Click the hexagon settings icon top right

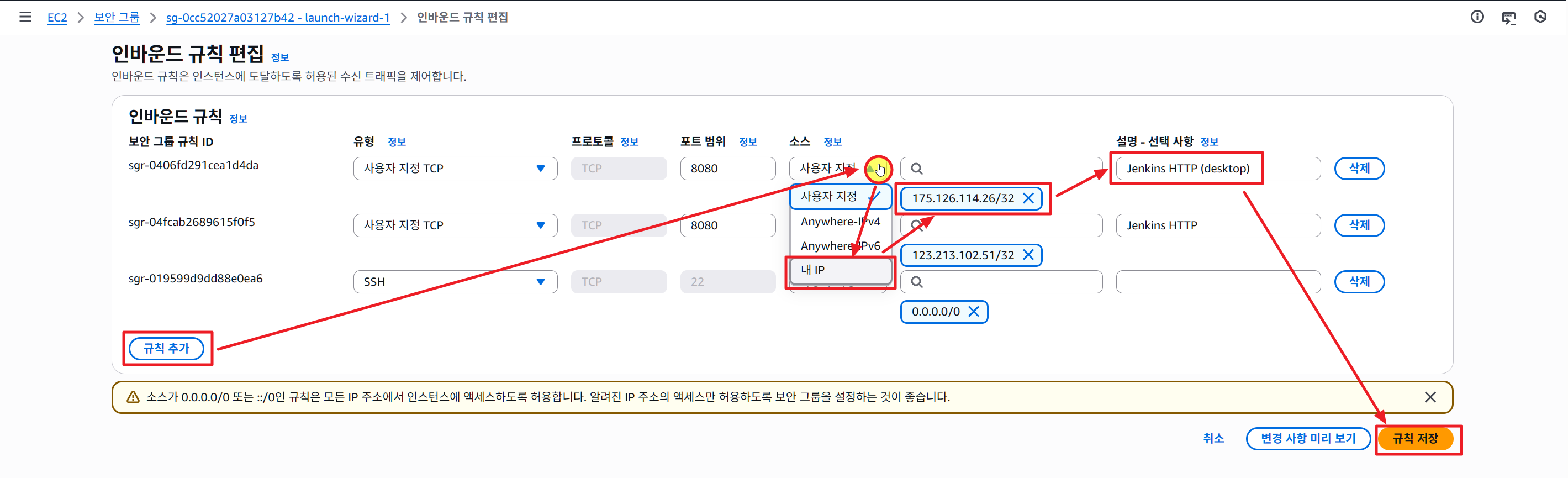point(1540,17)
